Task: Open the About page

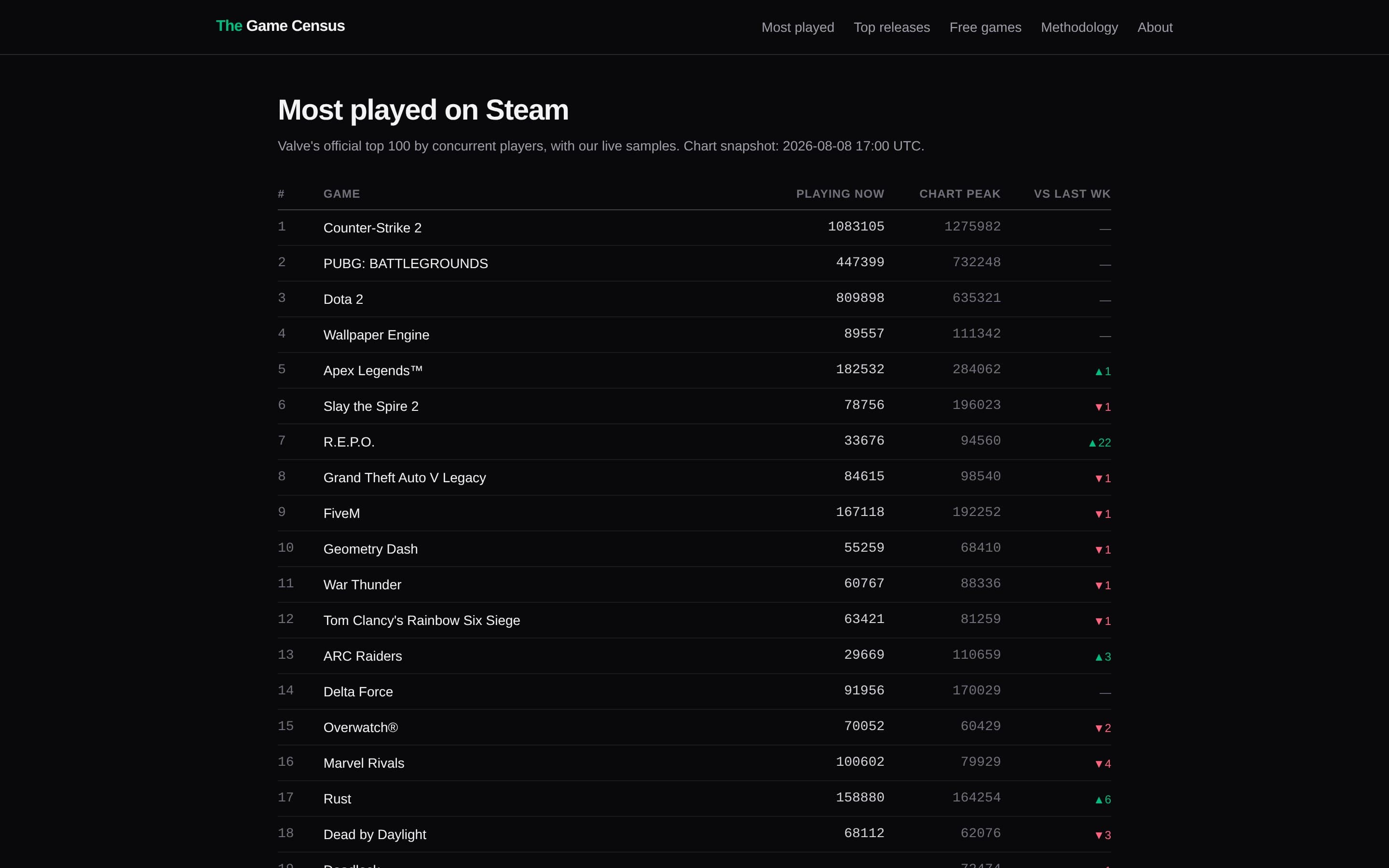Action: click(x=1155, y=27)
